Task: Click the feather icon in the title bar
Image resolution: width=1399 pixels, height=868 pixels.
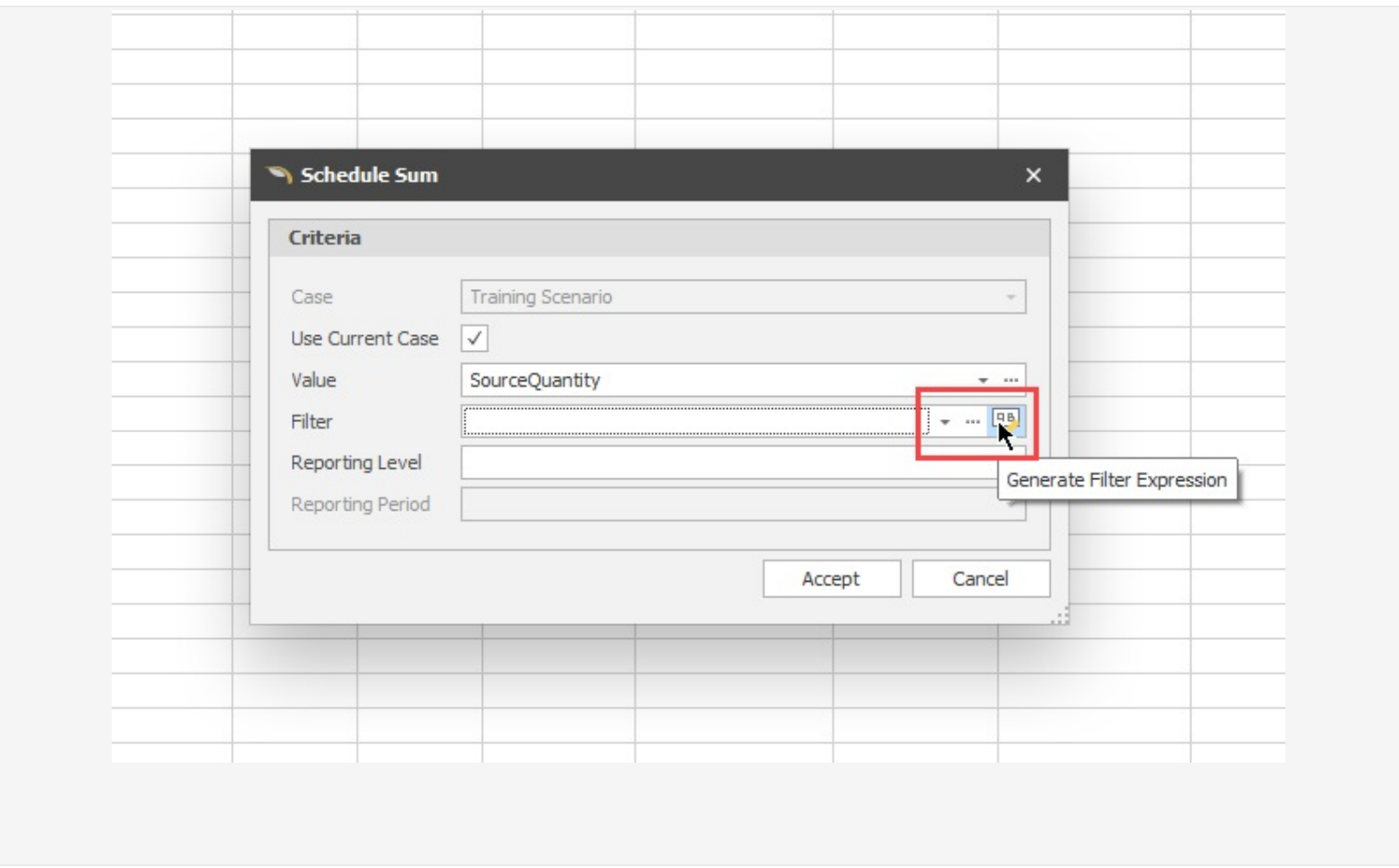Action: point(282,175)
